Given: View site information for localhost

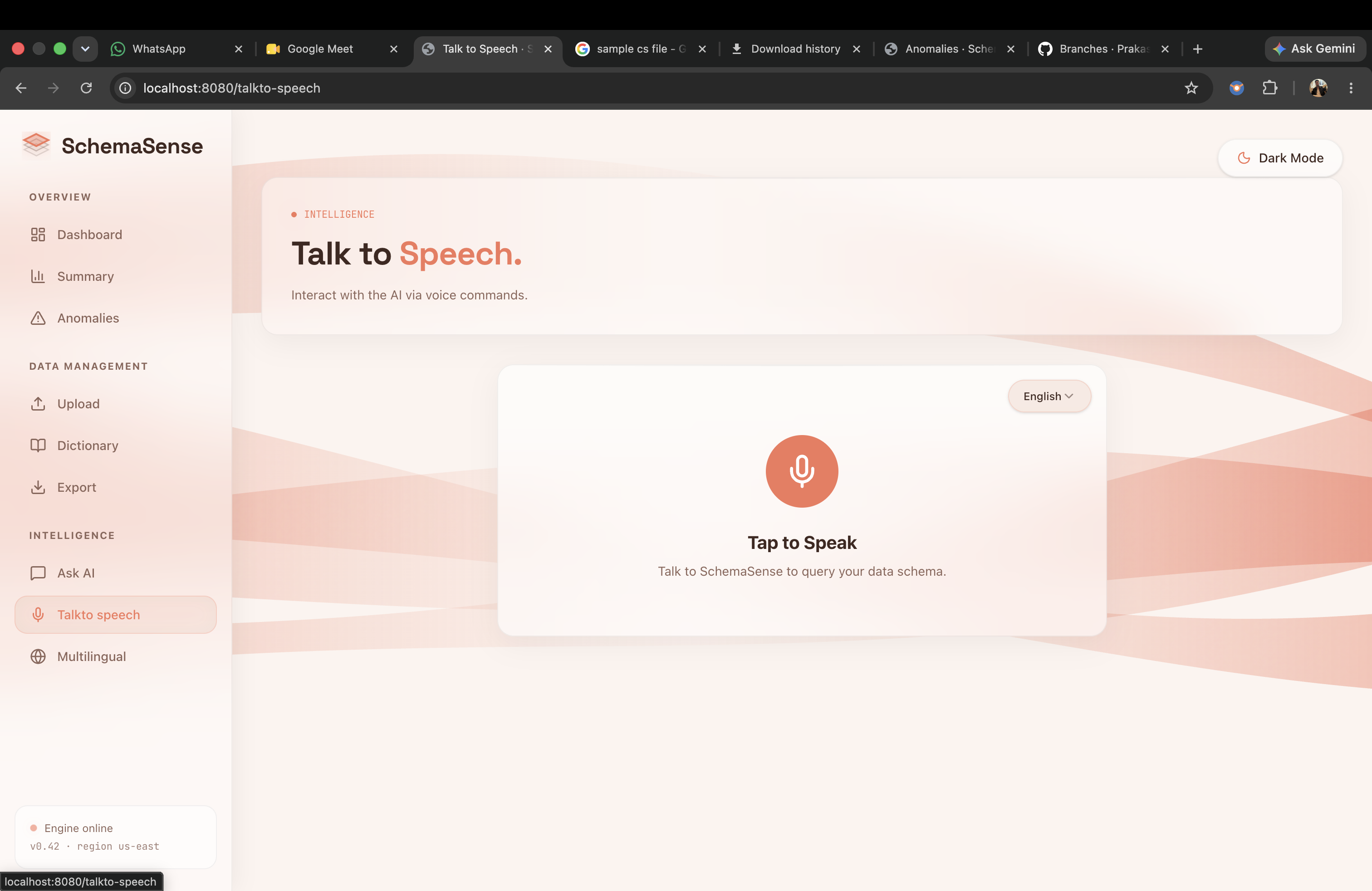Looking at the screenshot, I should coord(125,88).
